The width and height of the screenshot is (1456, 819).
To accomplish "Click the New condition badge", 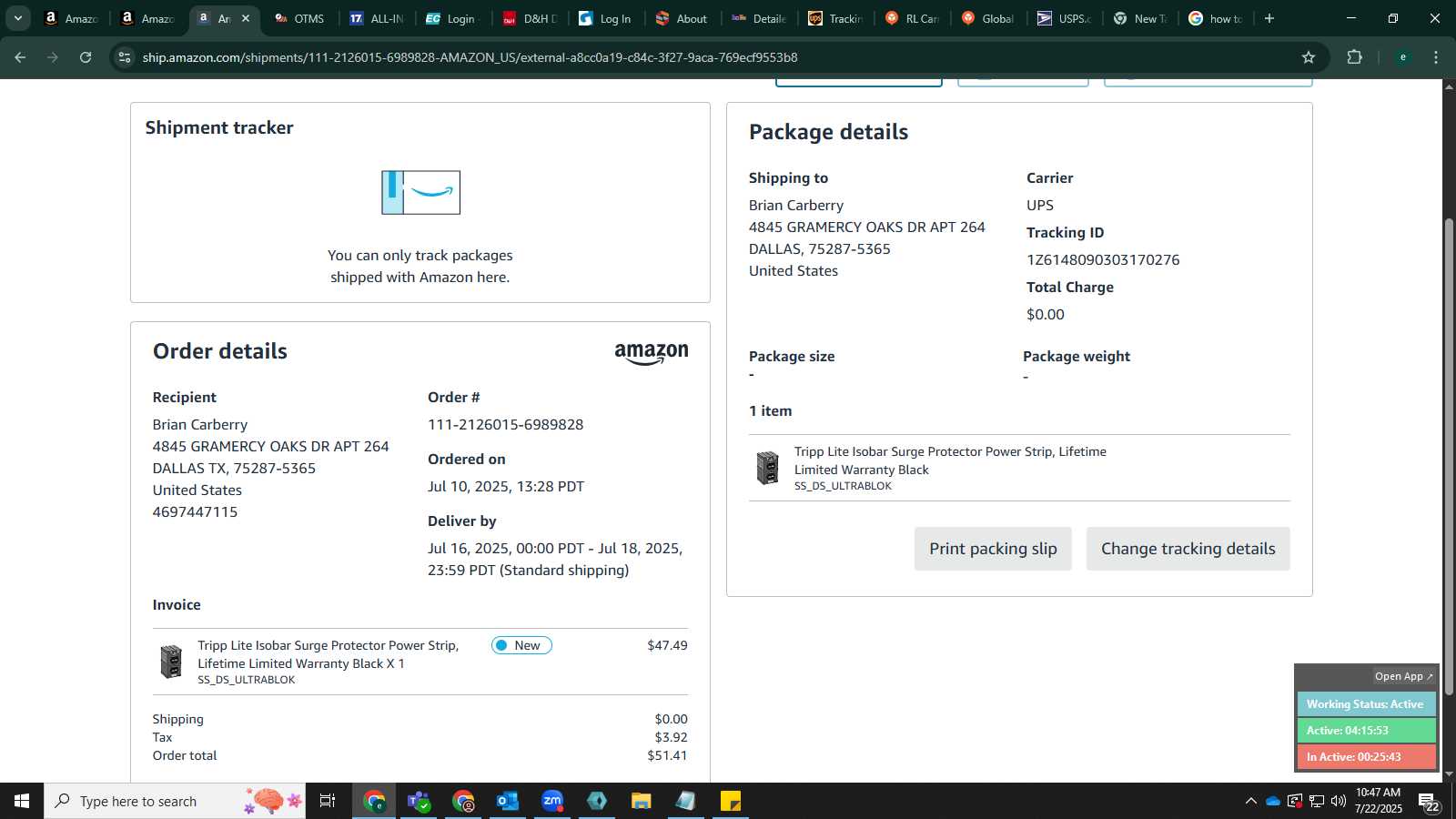I will pos(521,645).
